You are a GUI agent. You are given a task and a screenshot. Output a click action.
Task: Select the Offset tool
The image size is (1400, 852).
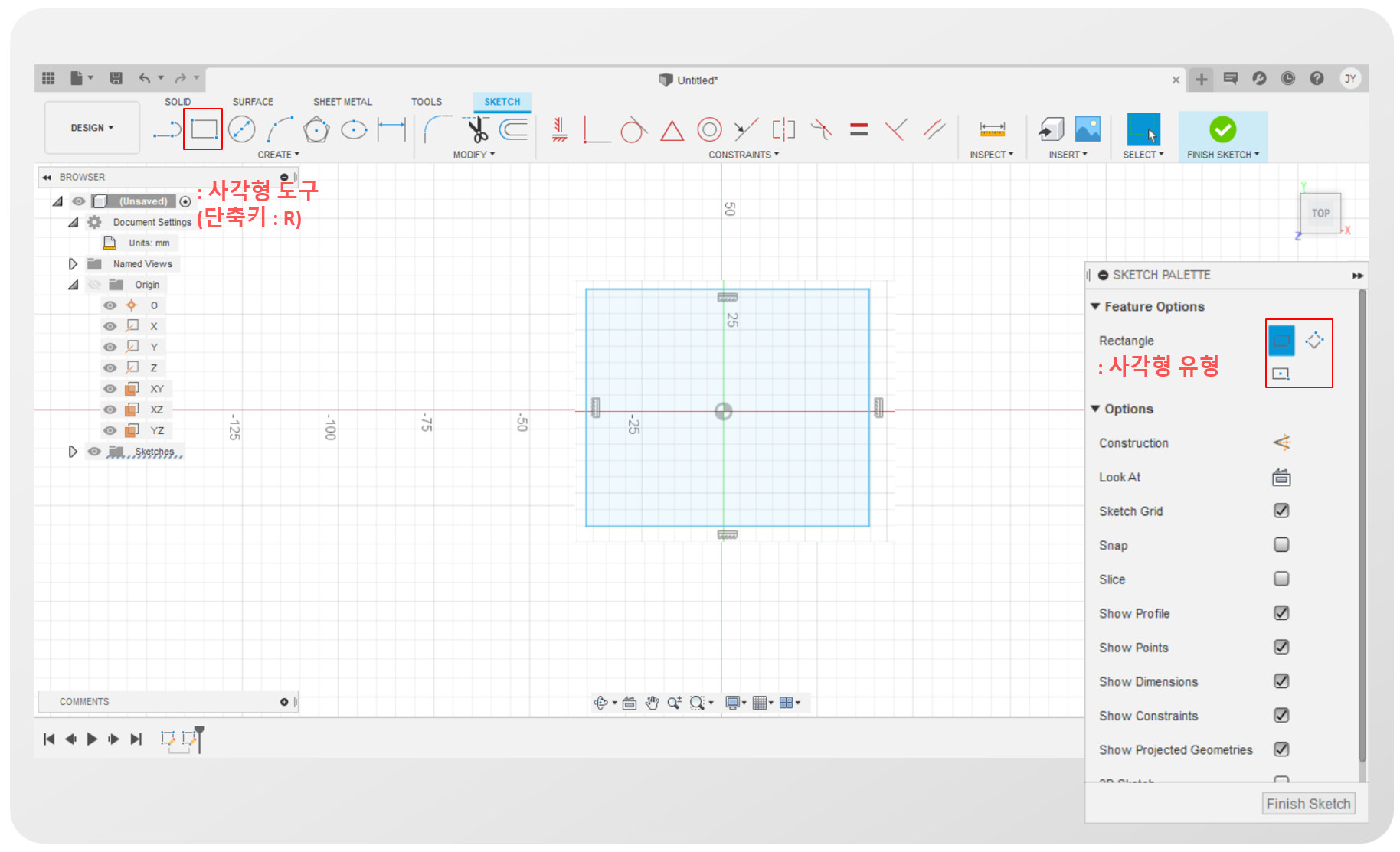[514, 129]
